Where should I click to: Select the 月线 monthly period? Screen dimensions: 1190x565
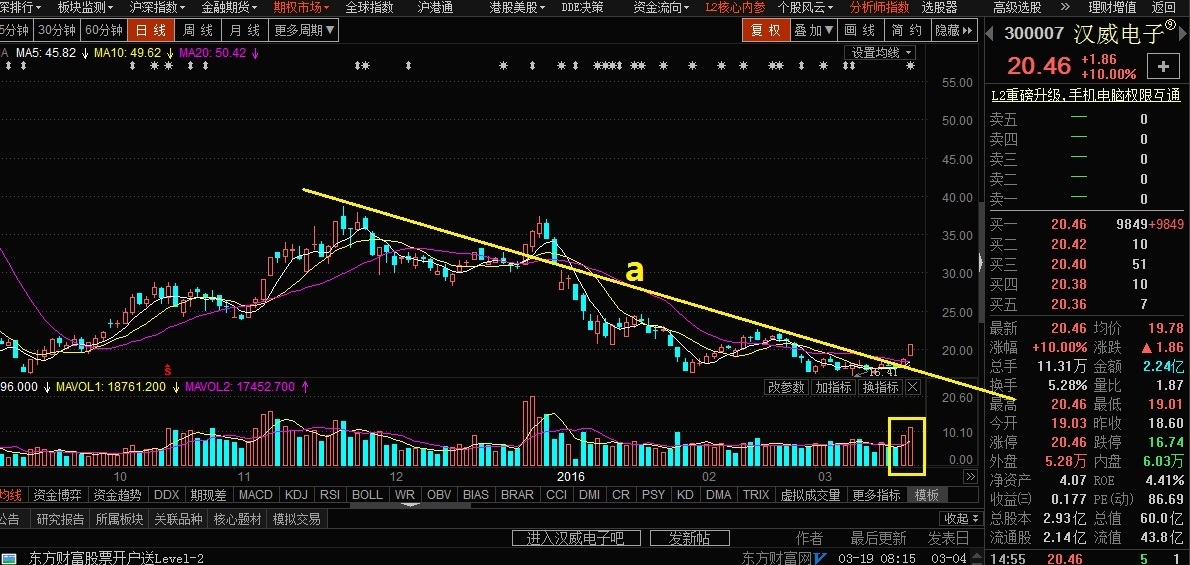(244, 30)
